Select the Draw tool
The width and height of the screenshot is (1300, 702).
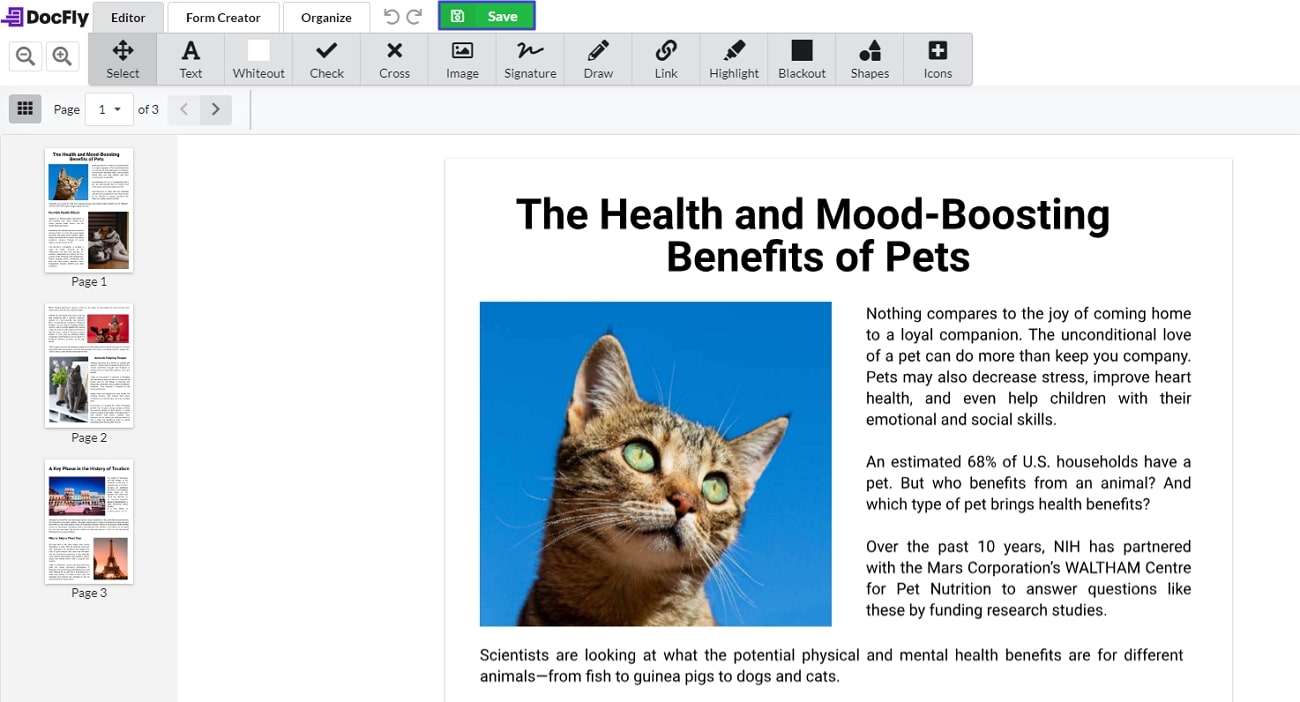(x=597, y=59)
